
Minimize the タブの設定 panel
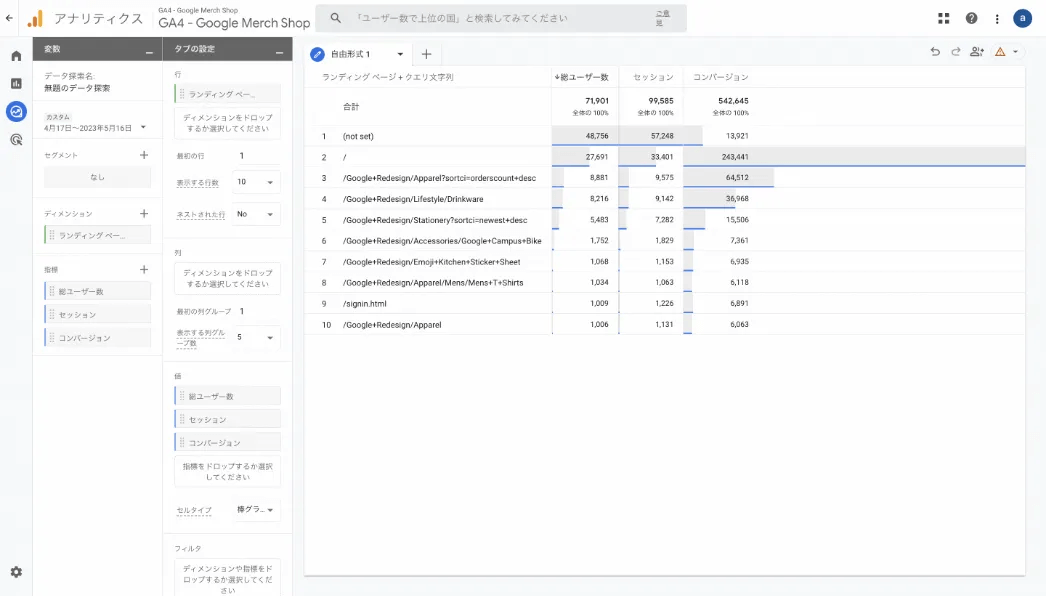[x=279, y=52]
